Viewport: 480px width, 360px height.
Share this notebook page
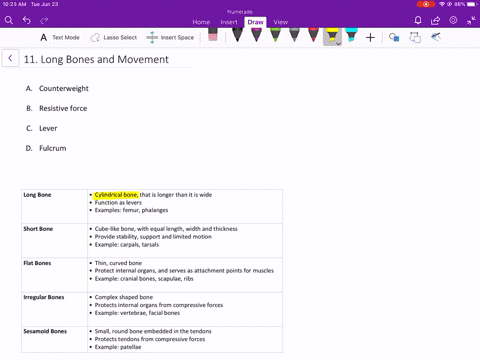[435, 21]
